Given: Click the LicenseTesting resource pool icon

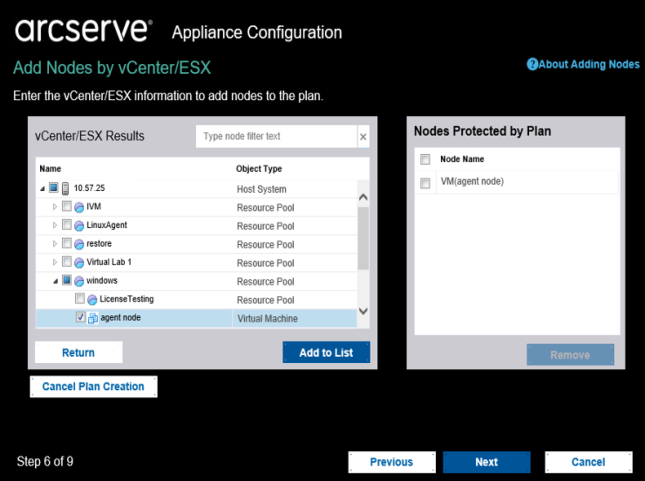Looking at the screenshot, I should [x=92, y=300].
